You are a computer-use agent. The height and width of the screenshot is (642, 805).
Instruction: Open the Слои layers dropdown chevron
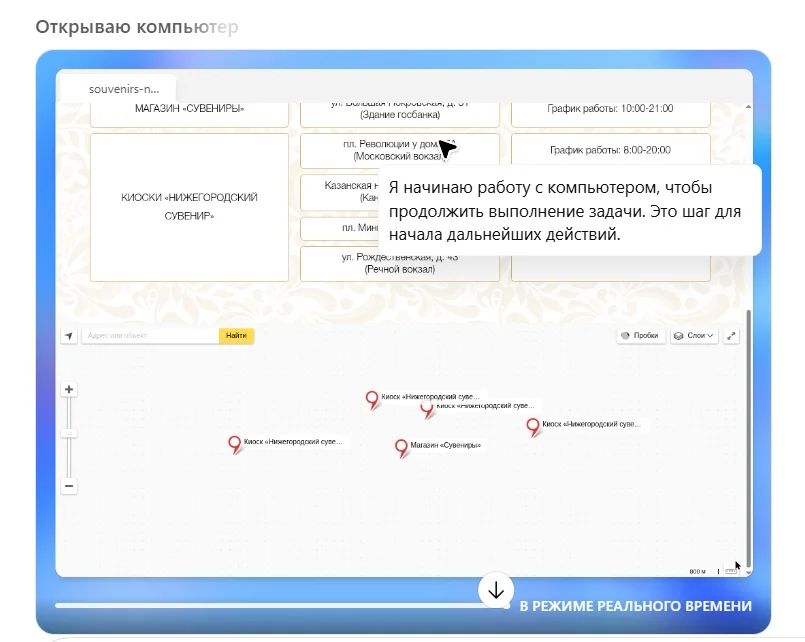pyautogui.click(x=710, y=335)
